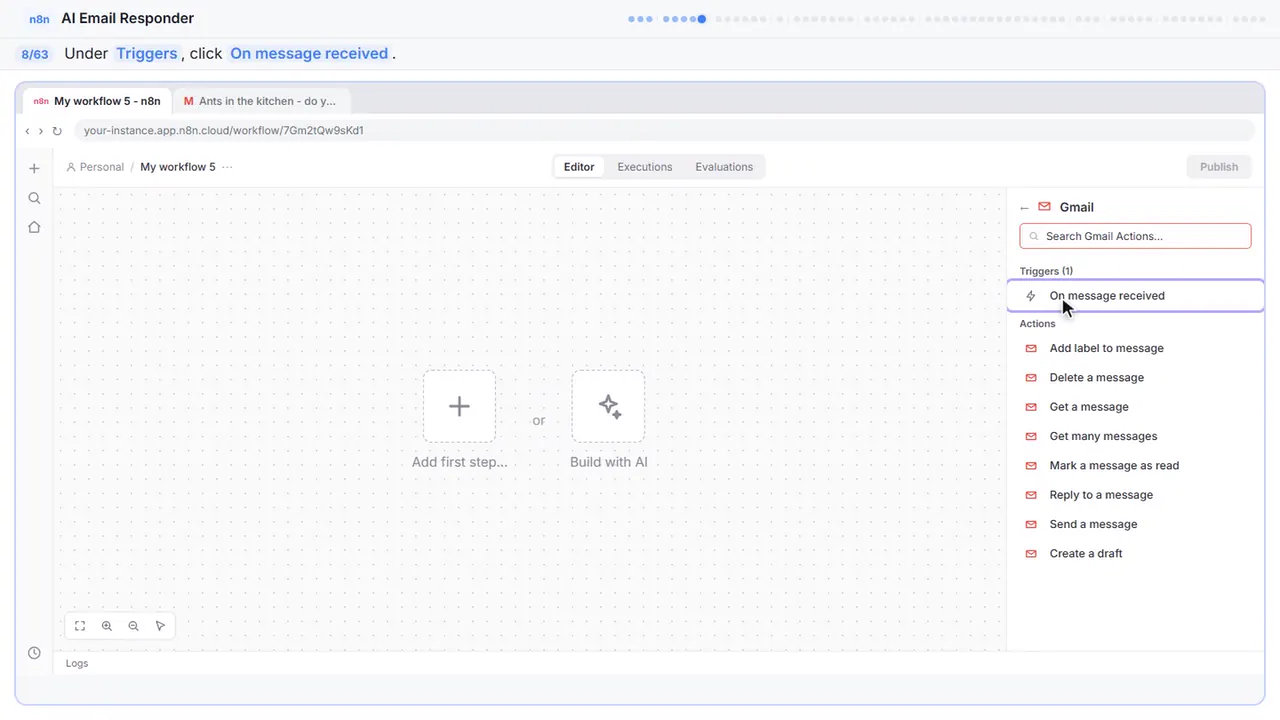Zoom in on the workflow canvas
Viewport: 1280px width, 720px height.
pyautogui.click(x=107, y=626)
